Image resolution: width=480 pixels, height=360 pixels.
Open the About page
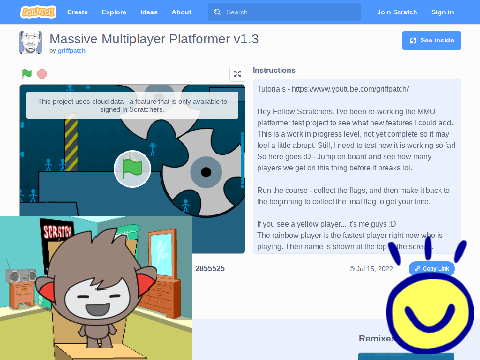click(182, 12)
